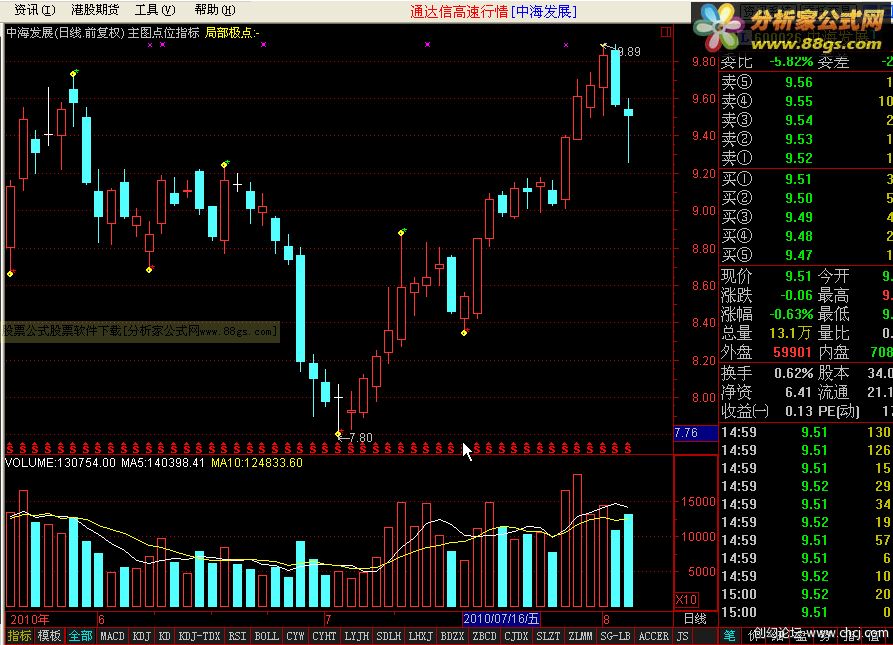Switch to the ZBCD indicator
The height and width of the screenshot is (645, 893).
485,636
